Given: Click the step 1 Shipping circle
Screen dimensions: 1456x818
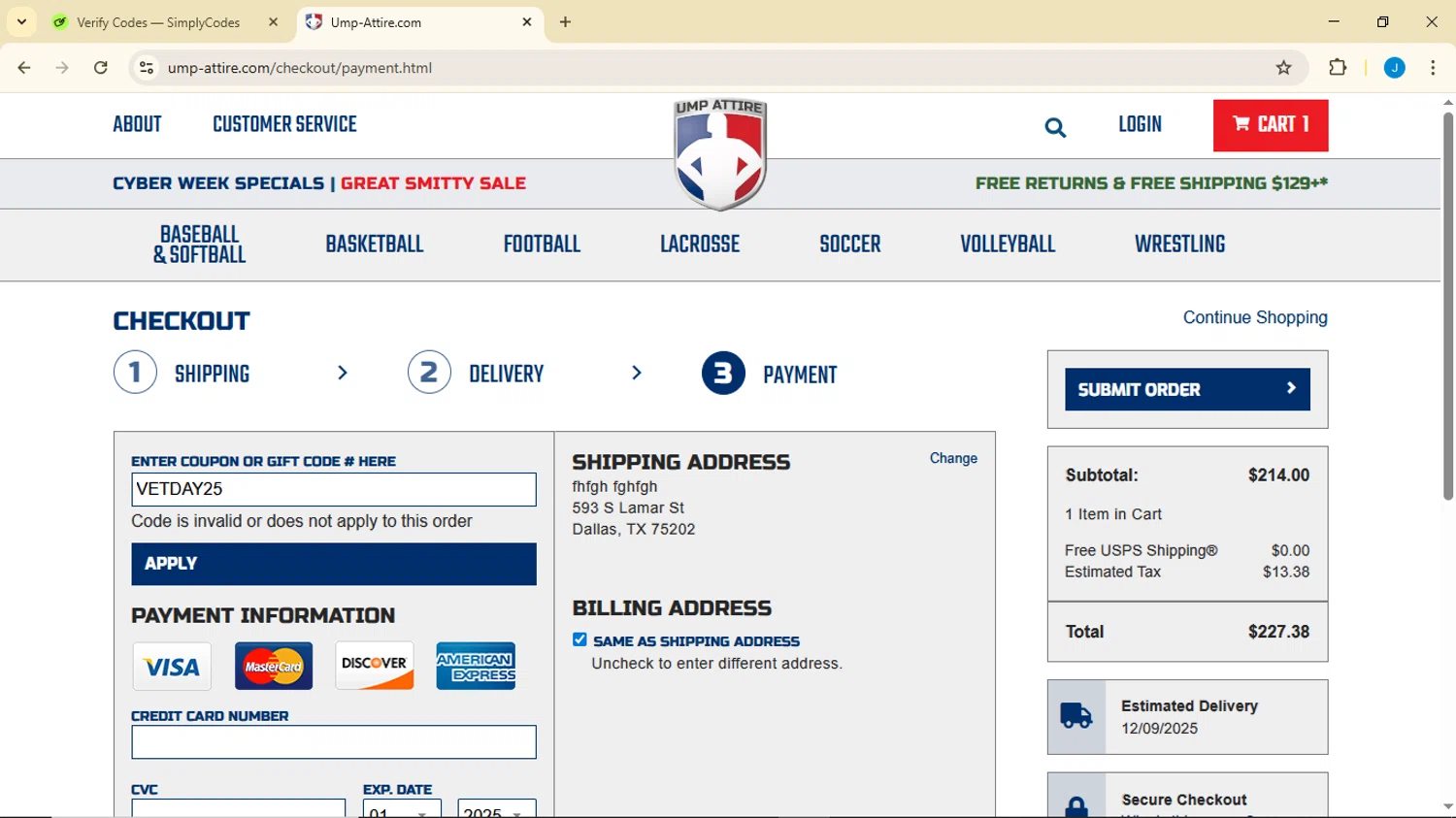Looking at the screenshot, I should (135, 373).
